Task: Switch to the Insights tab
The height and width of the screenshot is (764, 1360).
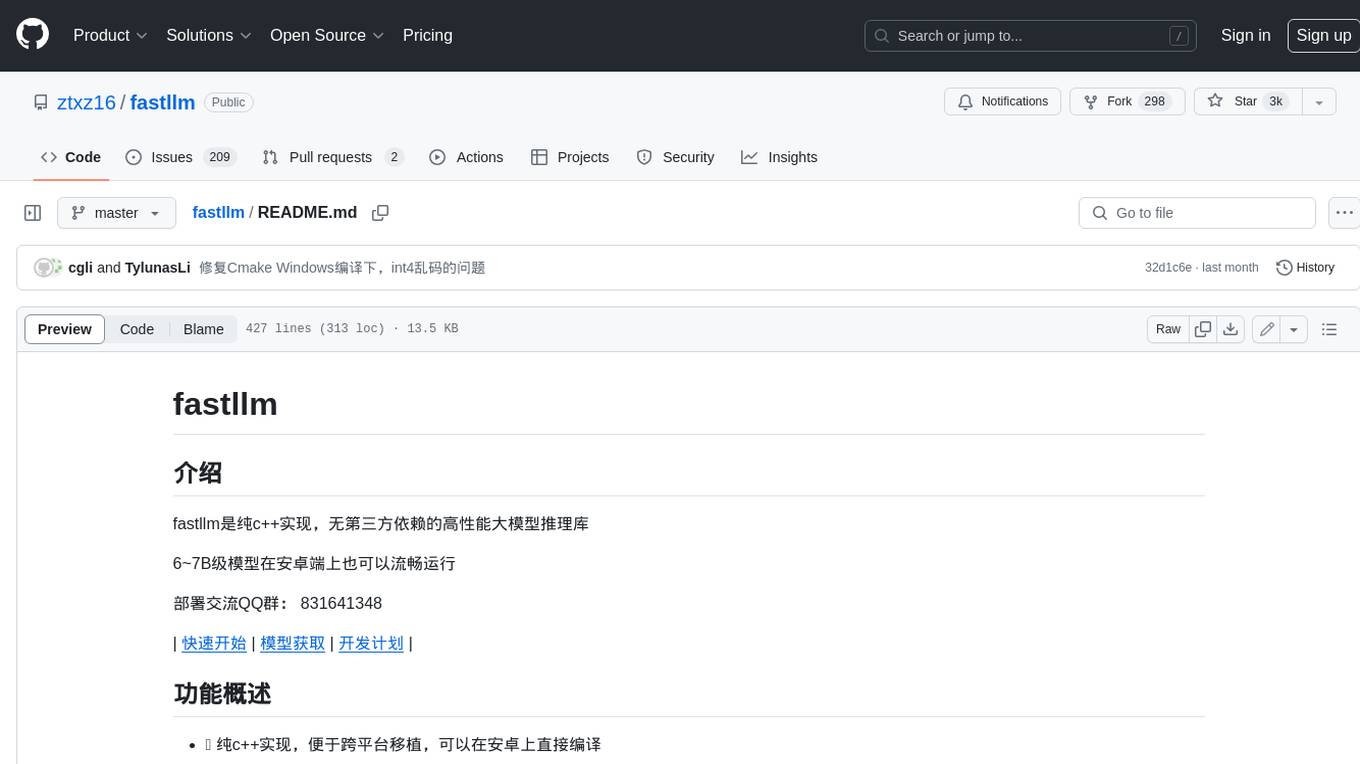Action: tap(779, 157)
